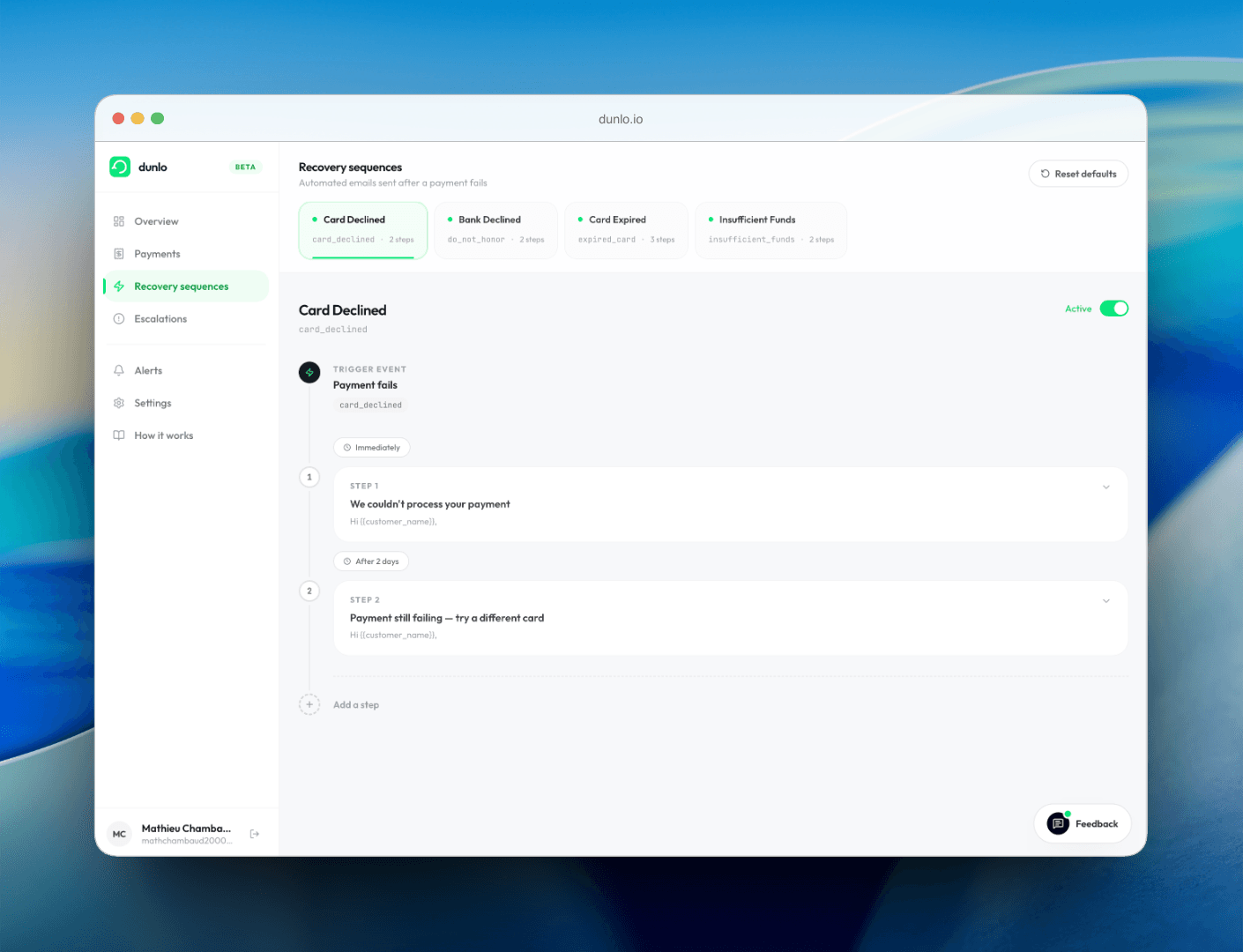Click the step 2 number circle
The height and width of the screenshot is (952, 1243).
tap(309, 591)
